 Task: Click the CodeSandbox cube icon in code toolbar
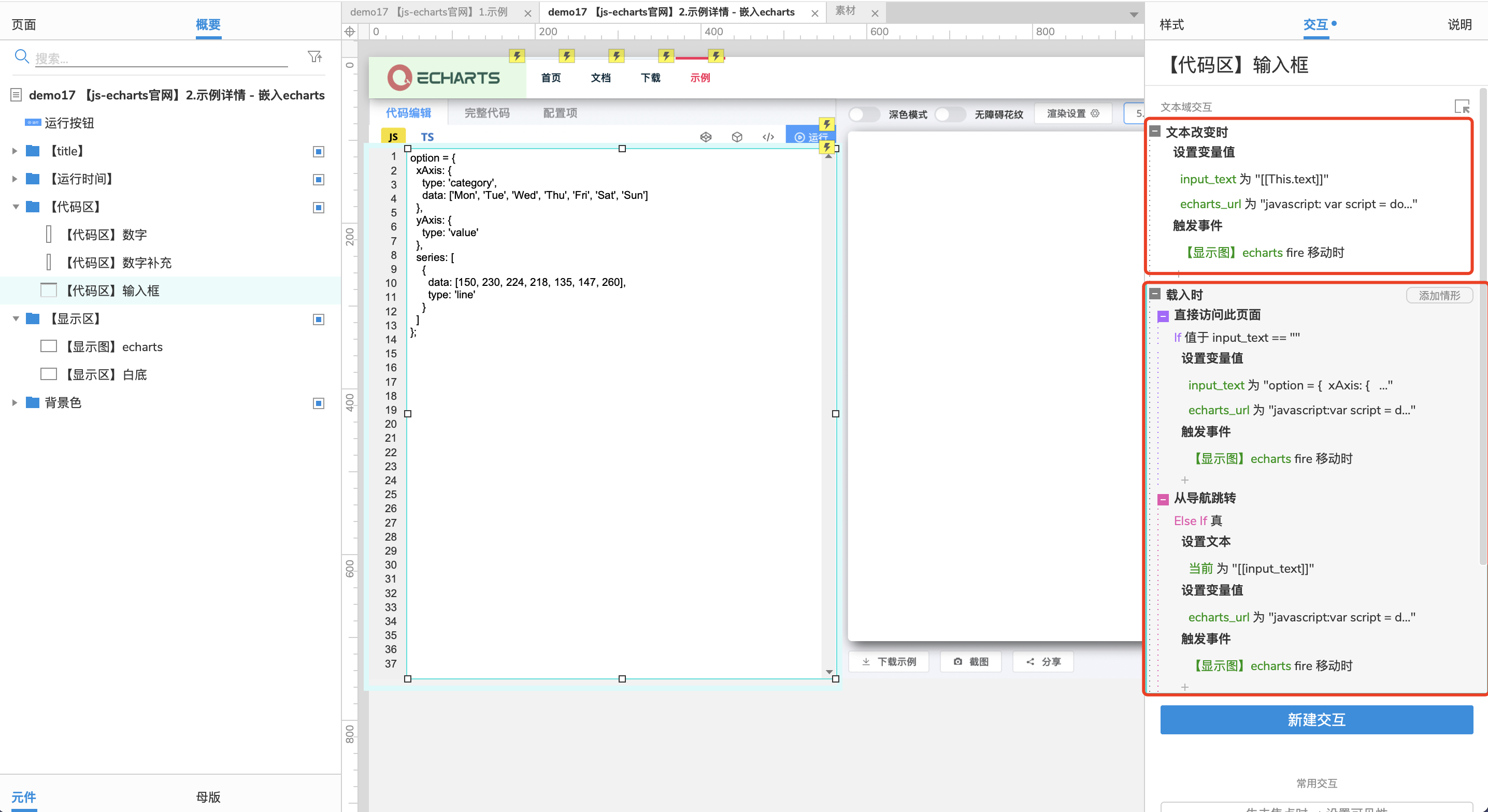pos(737,137)
